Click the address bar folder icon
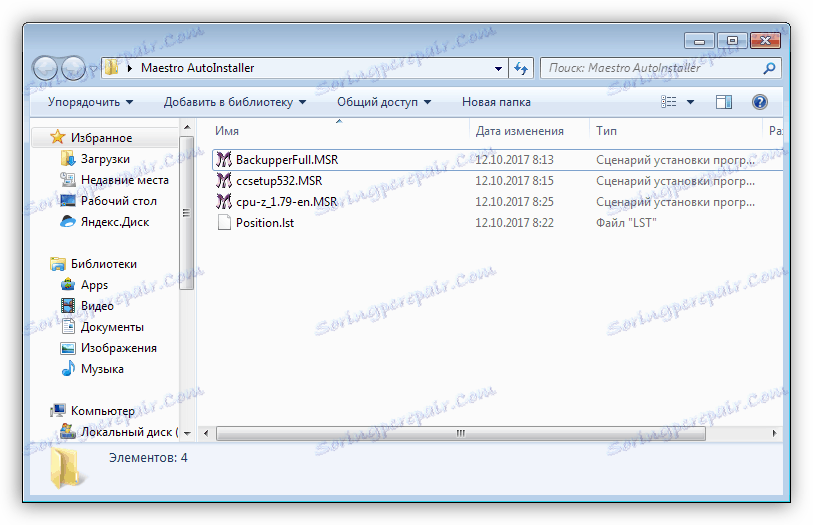The image size is (813, 525). coord(111,68)
